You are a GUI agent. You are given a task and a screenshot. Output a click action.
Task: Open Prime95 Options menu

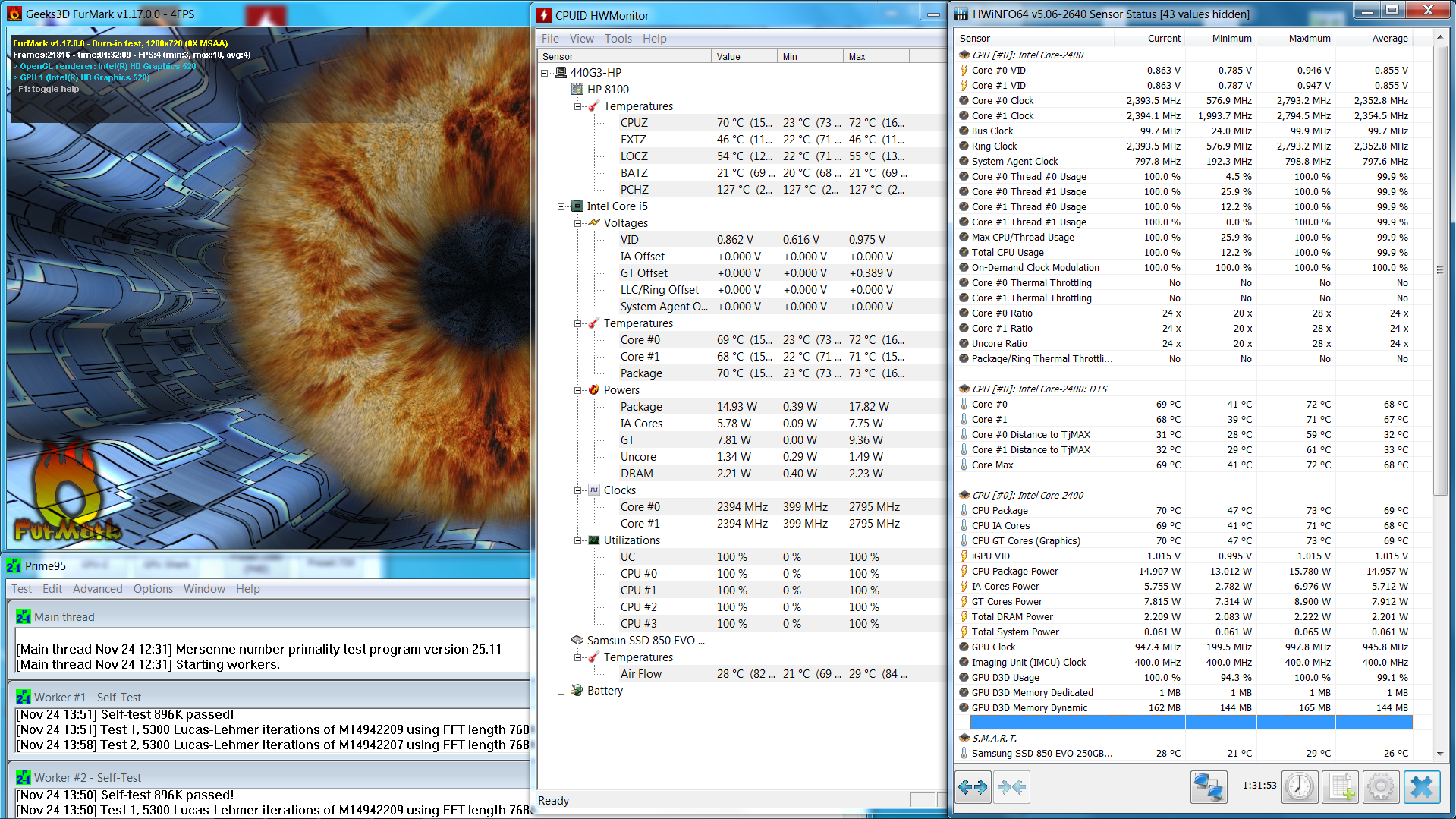tap(153, 588)
